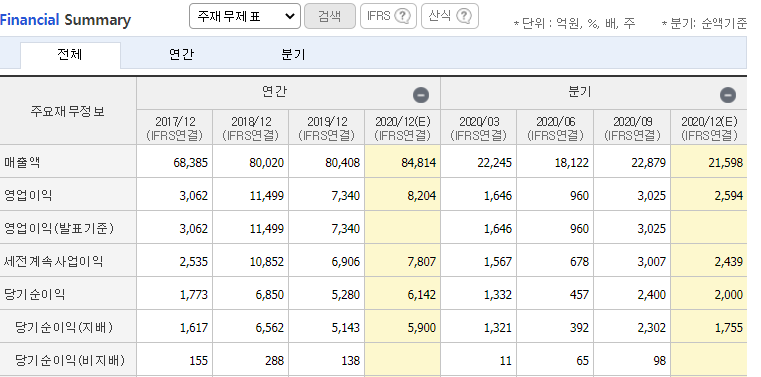This screenshot has height=377, width=761.
Task: Click the 2,594 estimated quarterly operating profit
Action: coord(728,196)
